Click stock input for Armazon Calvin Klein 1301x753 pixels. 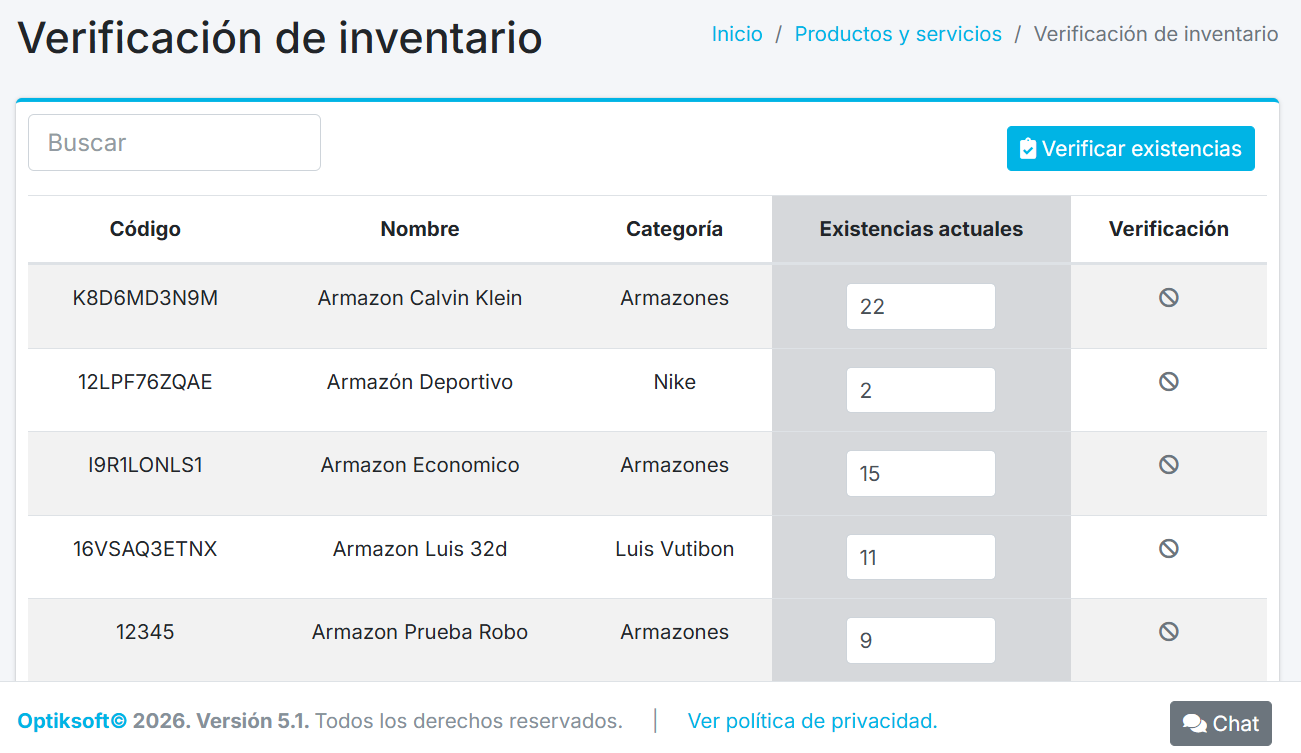[920, 307]
